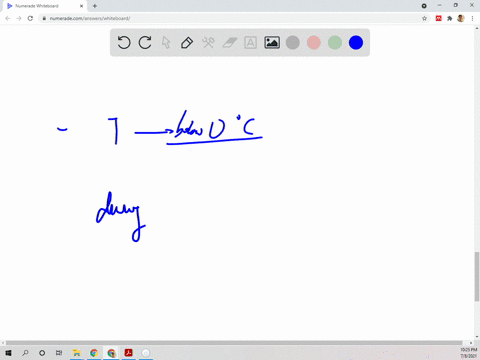The height and width of the screenshot is (360, 480).
Task: Choose the text box tool
Action: (250, 43)
